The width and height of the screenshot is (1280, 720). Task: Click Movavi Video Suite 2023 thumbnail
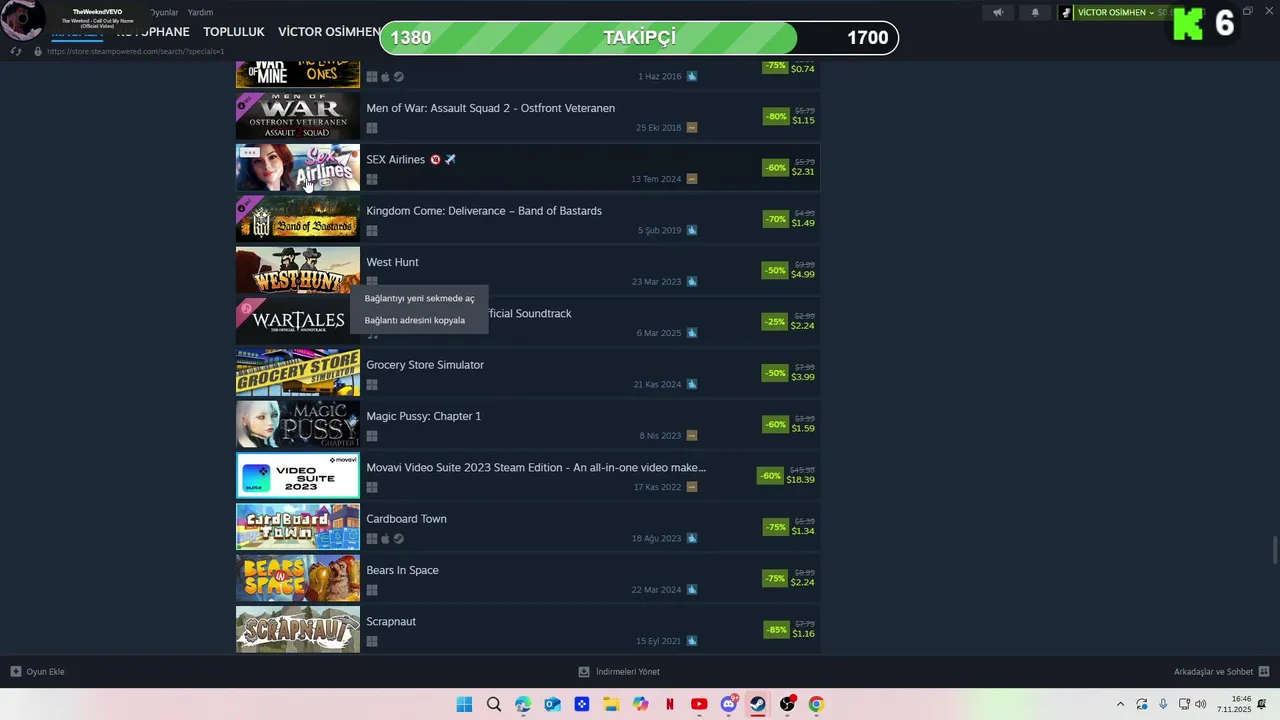point(298,475)
